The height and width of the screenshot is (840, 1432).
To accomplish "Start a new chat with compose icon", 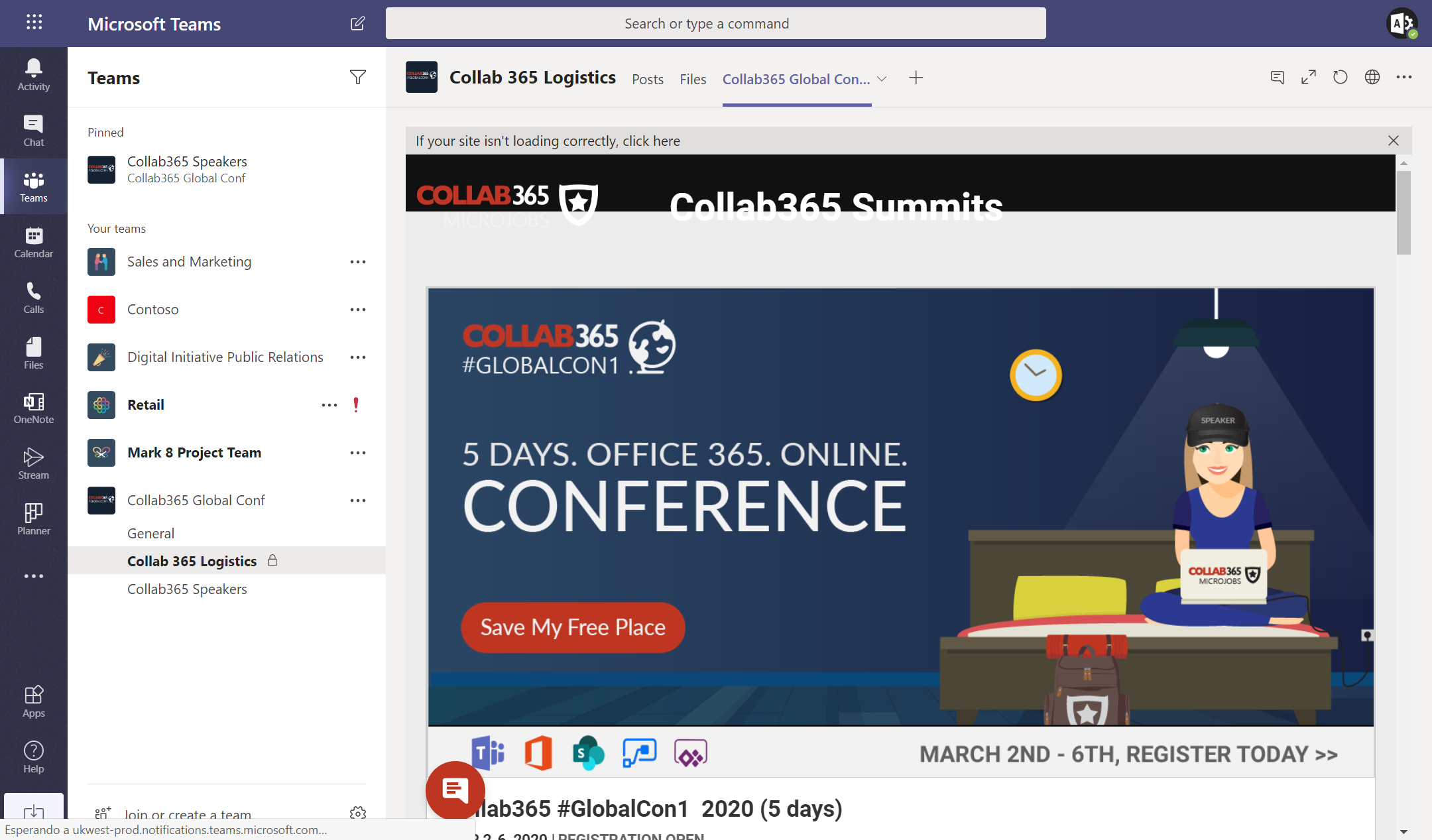I will 357,23.
